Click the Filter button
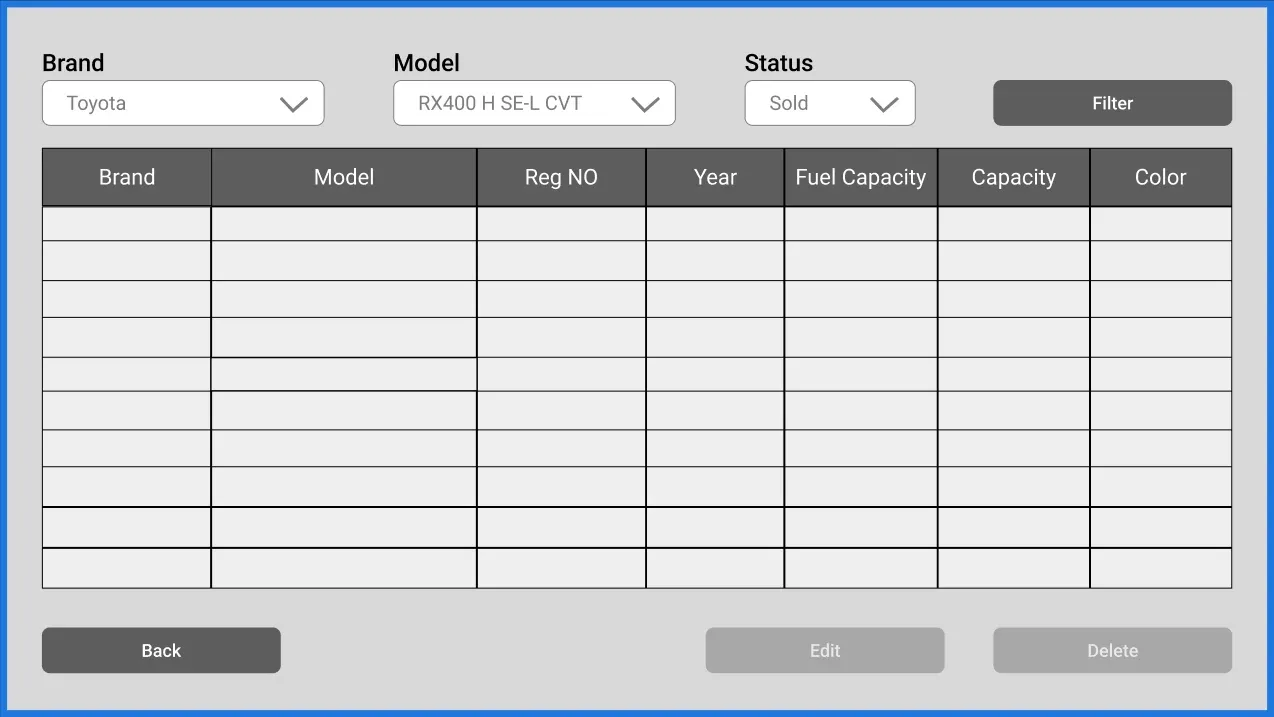Viewport: 1274px width, 717px height. (1112, 103)
